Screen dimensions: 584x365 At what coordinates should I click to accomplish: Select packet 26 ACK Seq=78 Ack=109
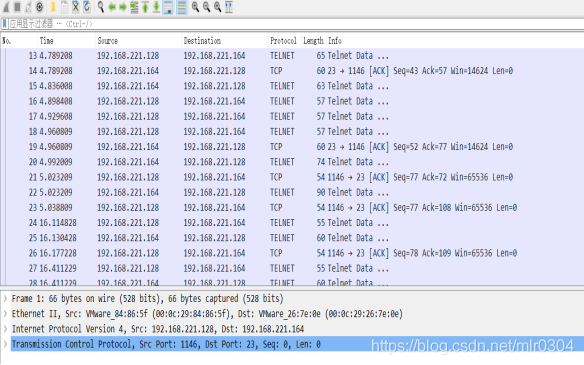tap(292, 253)
